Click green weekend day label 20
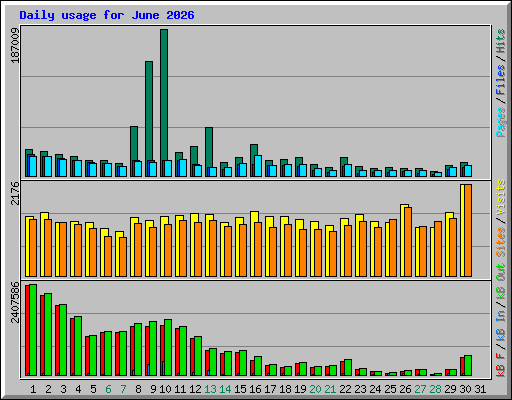This screenshot has height=400, width=512. 315,389
